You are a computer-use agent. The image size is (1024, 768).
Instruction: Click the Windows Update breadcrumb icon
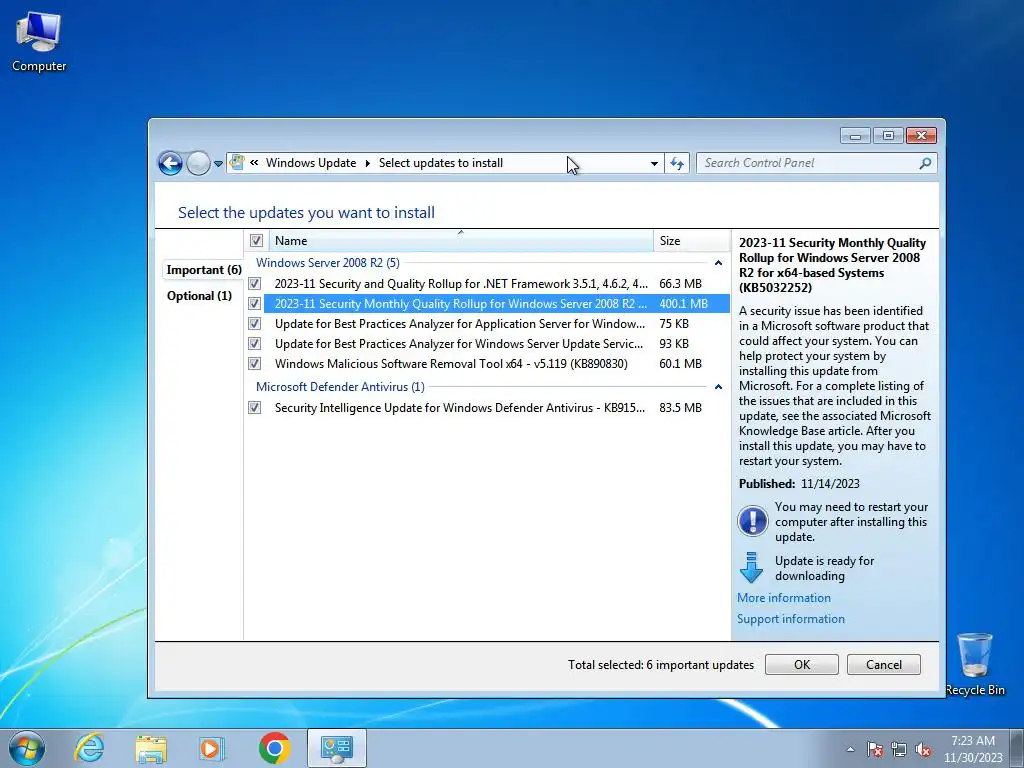pyautogui.click(x=237, y=163)
